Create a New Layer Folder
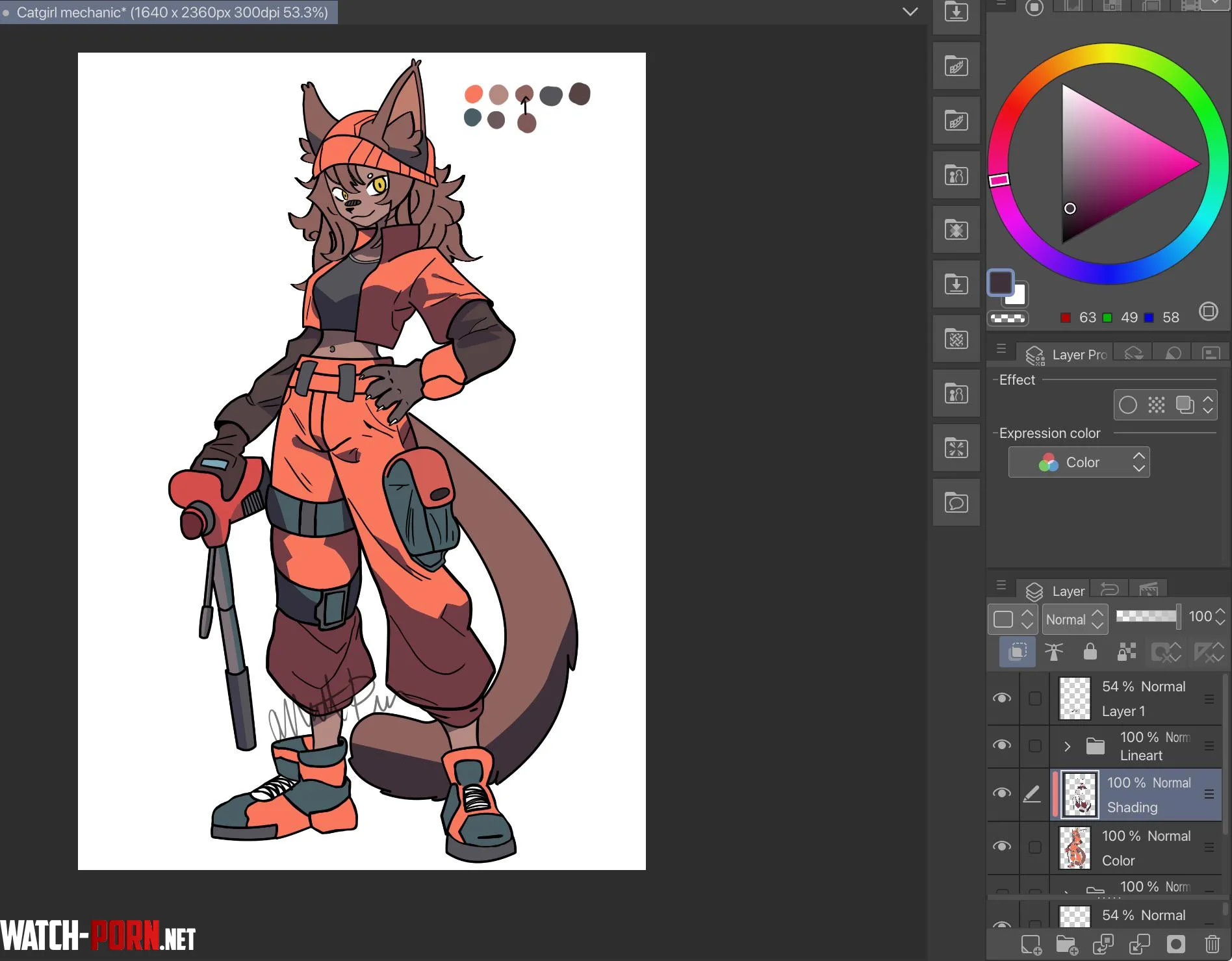Viewport: 1232px width, 961px height. pos(1067,944)
